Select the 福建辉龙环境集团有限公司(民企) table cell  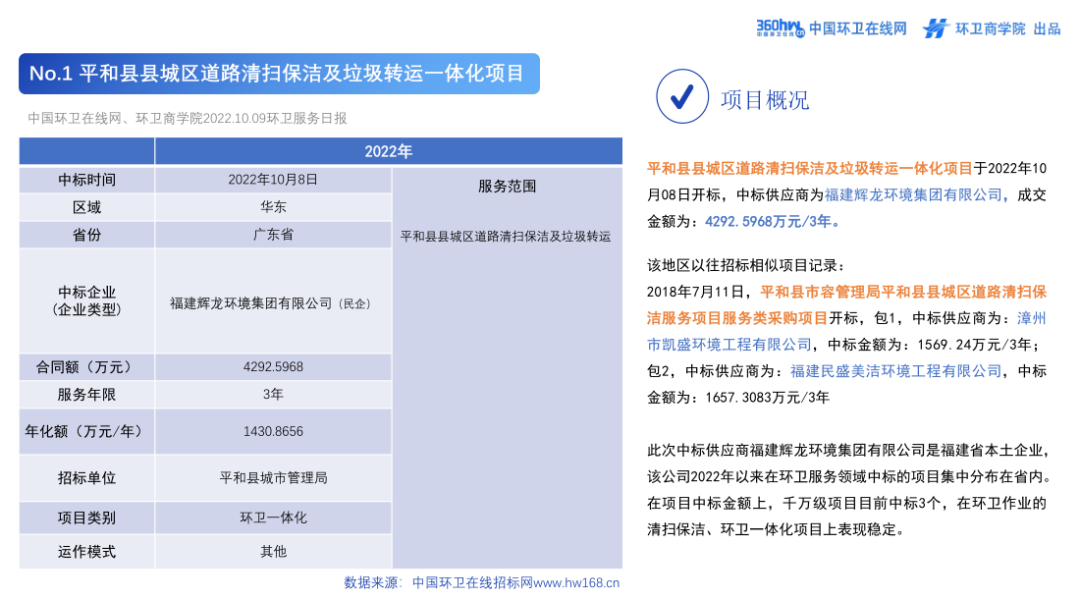[273, 303]
